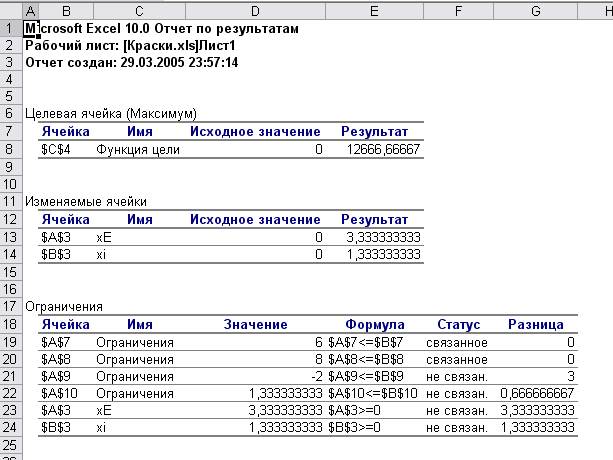This screenshot has height=460, width=613.
Task: Select the 'Разница' column header cell
Action: tap(537, 324)
